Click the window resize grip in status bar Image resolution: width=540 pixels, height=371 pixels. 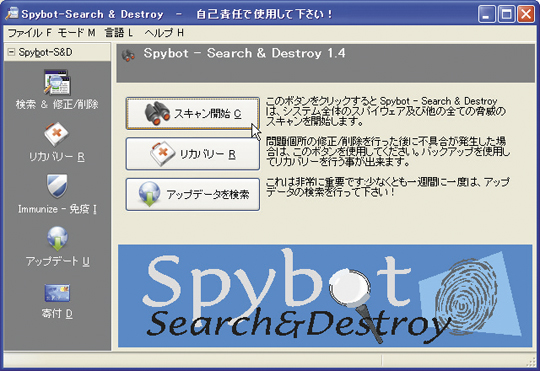click(x=530, y=362)
